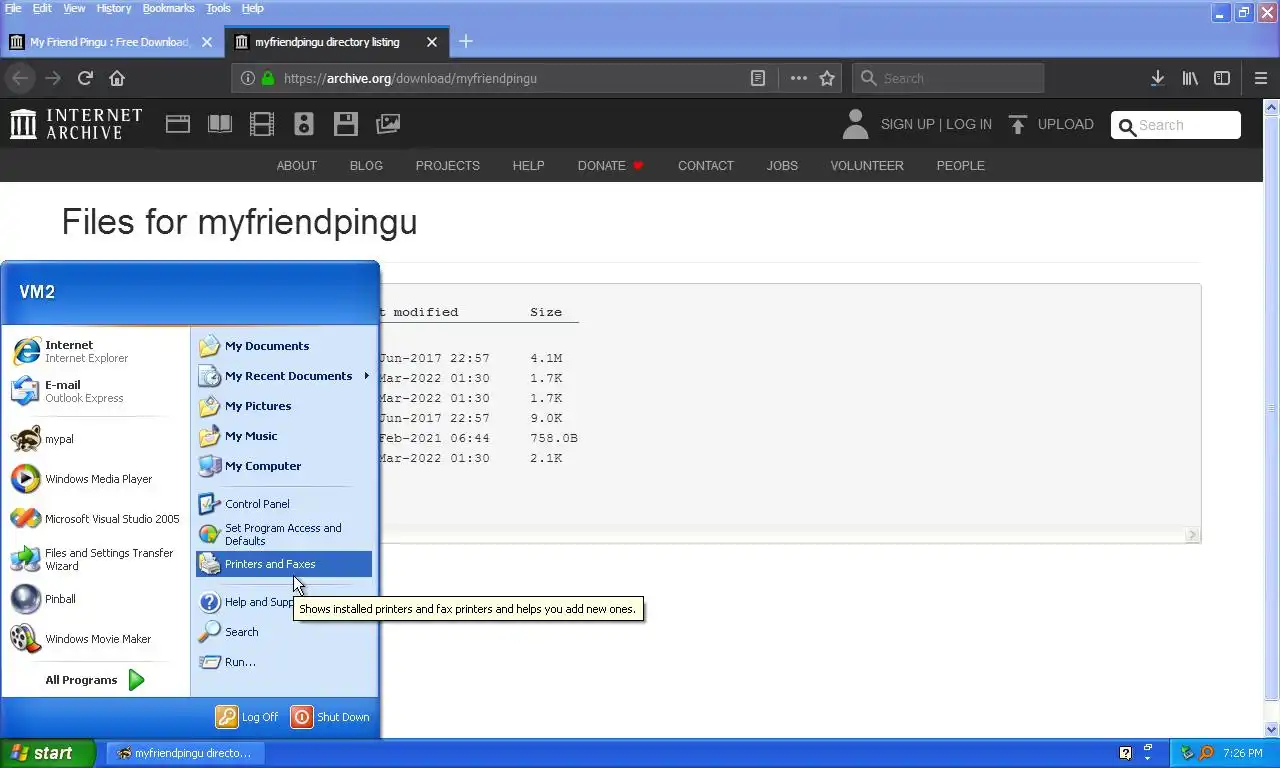Open the Tools menu
Viewport: 1280px width, 768px height.
[218, 8]
